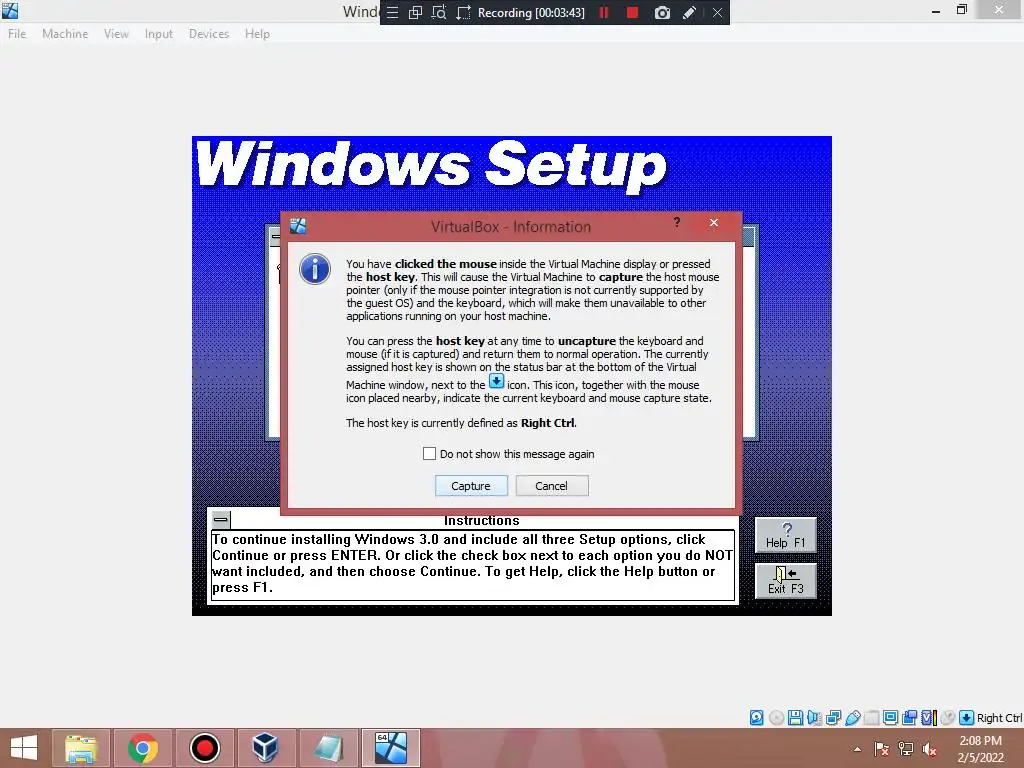This screenshot has width=1024, height=768.
Task: Open the Windows Start button
Action: pyautogui.click(x=24, y=748)
